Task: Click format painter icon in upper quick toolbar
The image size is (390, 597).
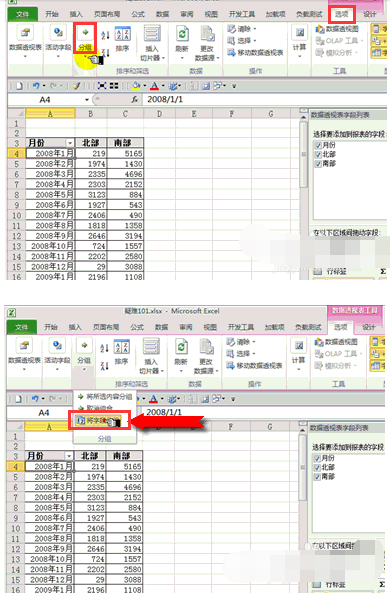Action: click(x=76, y=86)
